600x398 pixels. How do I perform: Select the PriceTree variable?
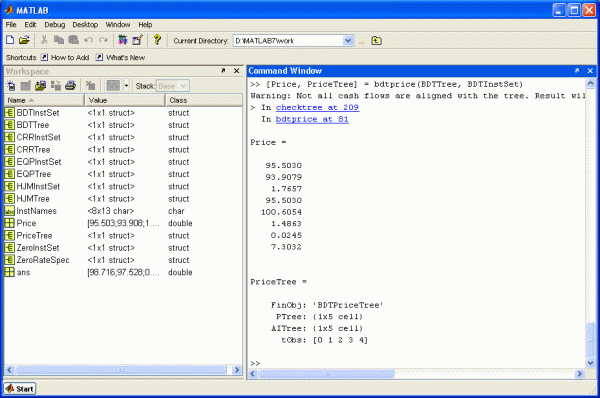(123, 235)
